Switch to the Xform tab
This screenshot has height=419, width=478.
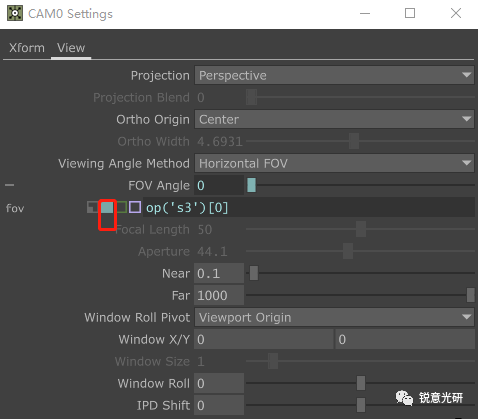[27, 48]
